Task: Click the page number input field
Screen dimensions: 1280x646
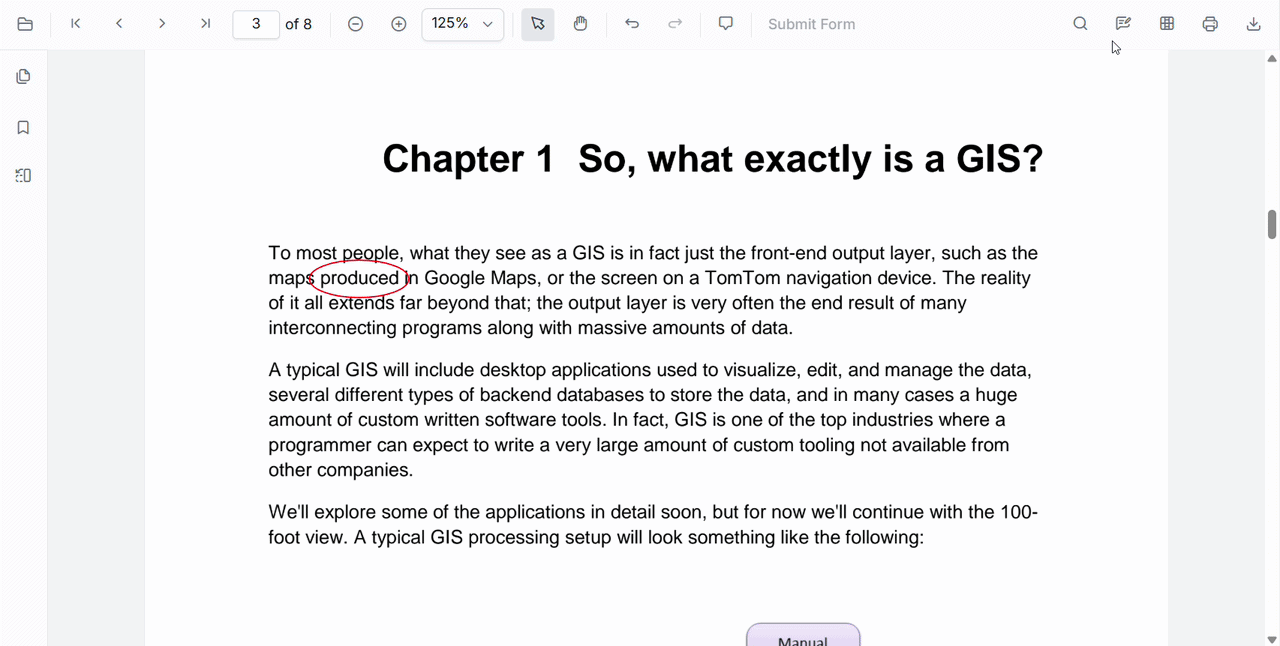Action: coord(256,24)
